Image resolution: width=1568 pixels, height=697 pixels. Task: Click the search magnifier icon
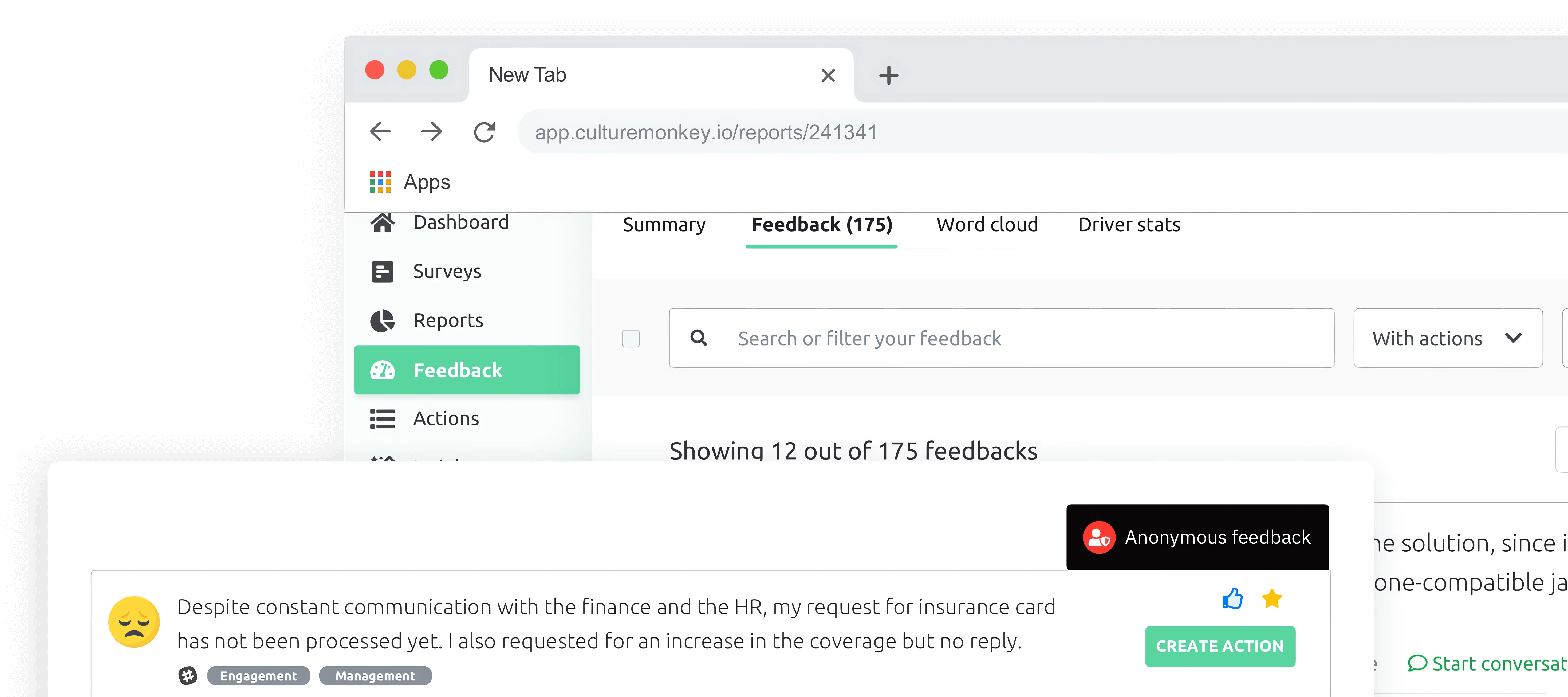699,338
